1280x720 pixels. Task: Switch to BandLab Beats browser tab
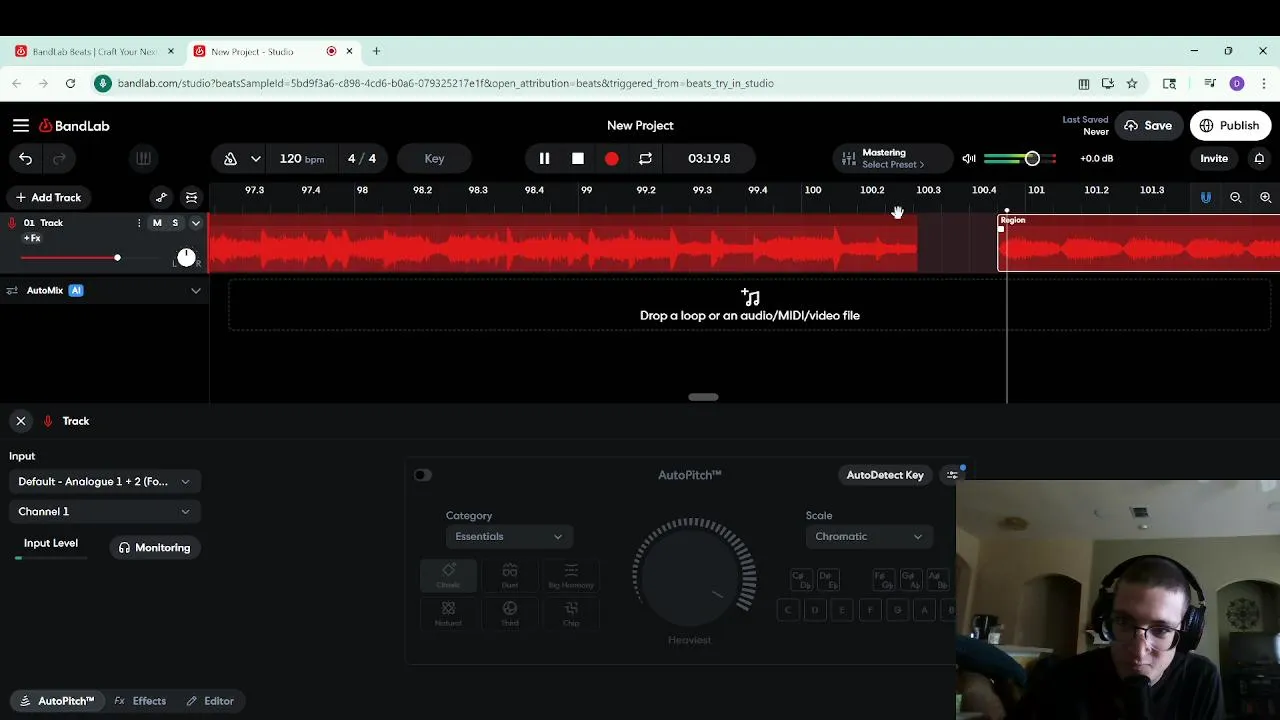pyautogui.click(x=95, y=51)
